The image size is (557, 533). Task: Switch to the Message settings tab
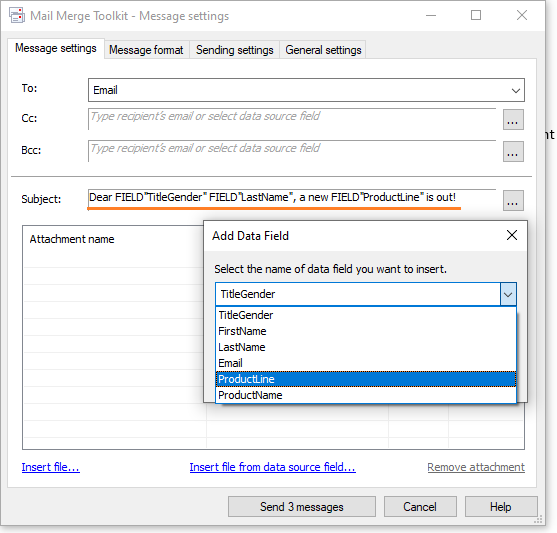[56, 48]
